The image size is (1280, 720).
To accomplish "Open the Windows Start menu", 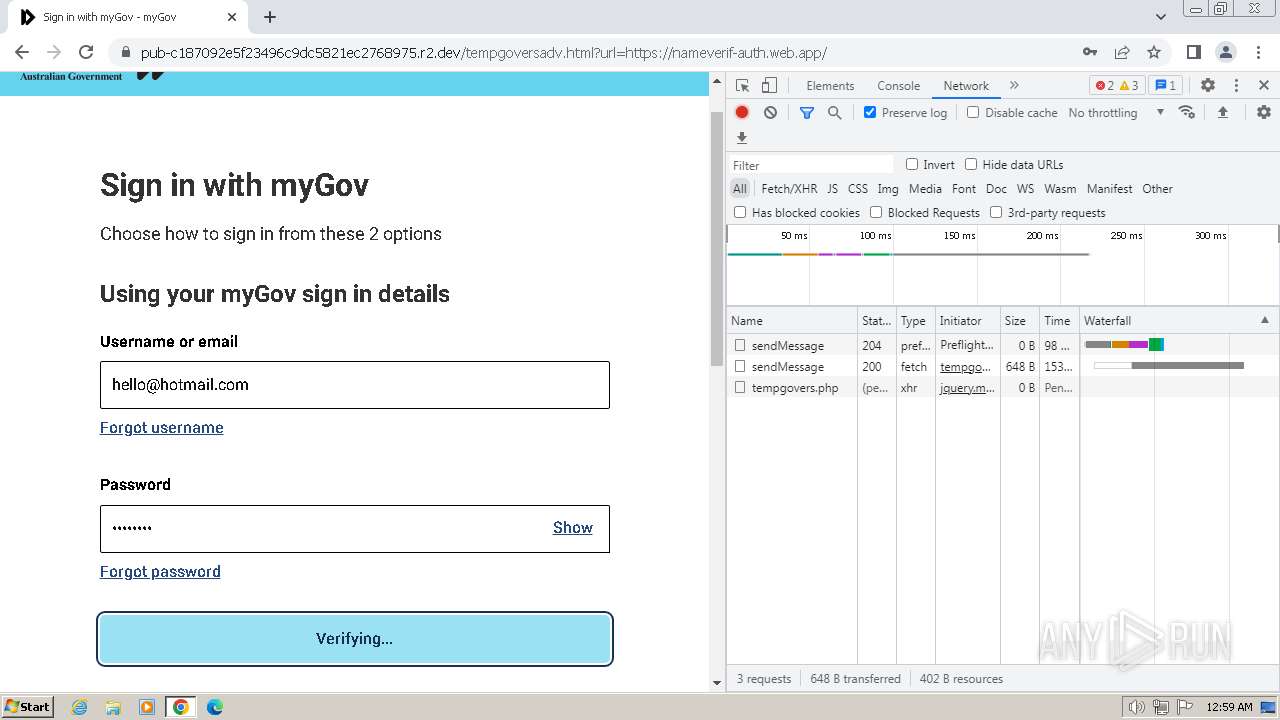I will click(x=28, y=707).
